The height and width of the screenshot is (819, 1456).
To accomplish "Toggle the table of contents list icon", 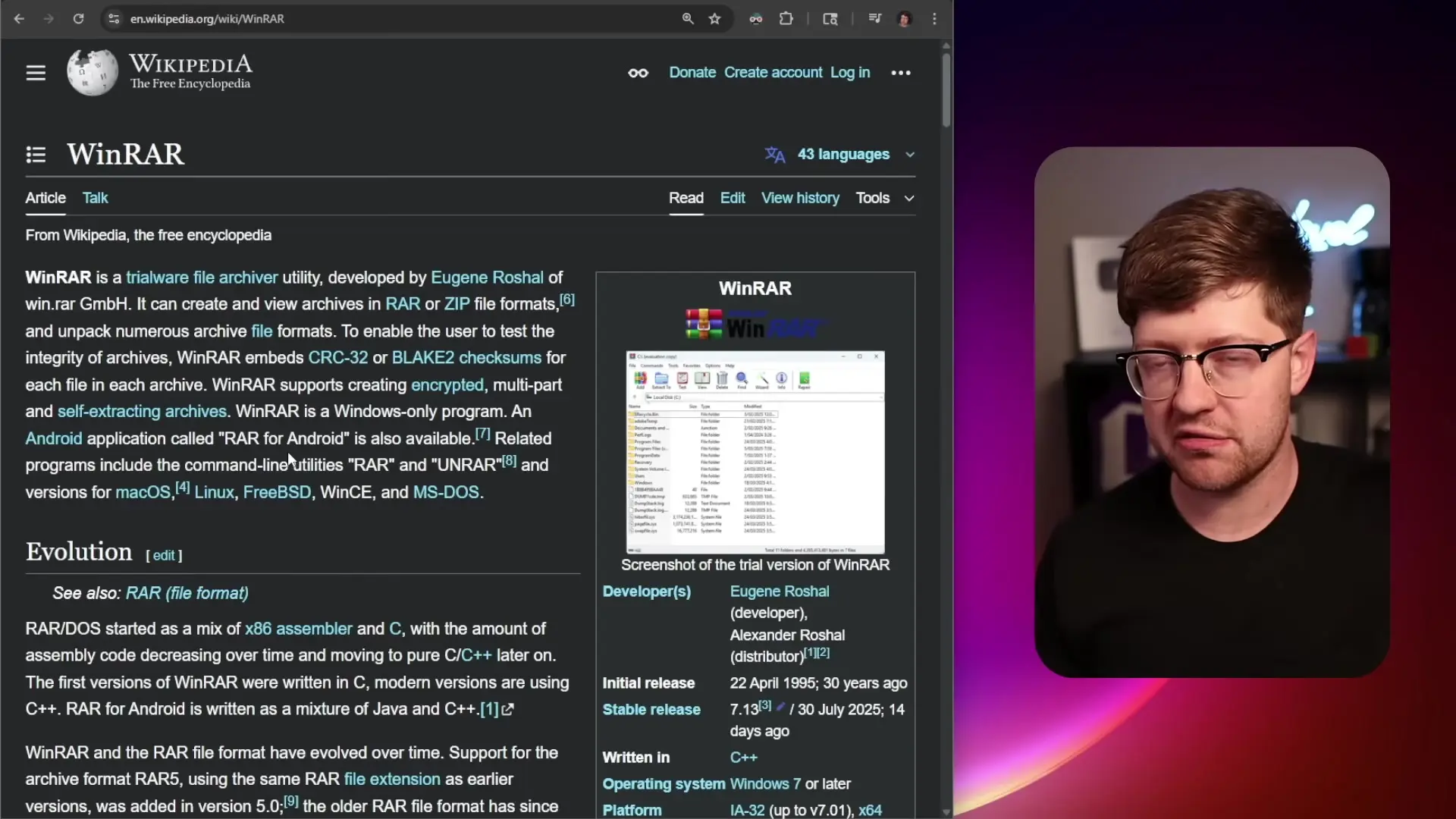I will pos(36,155).
